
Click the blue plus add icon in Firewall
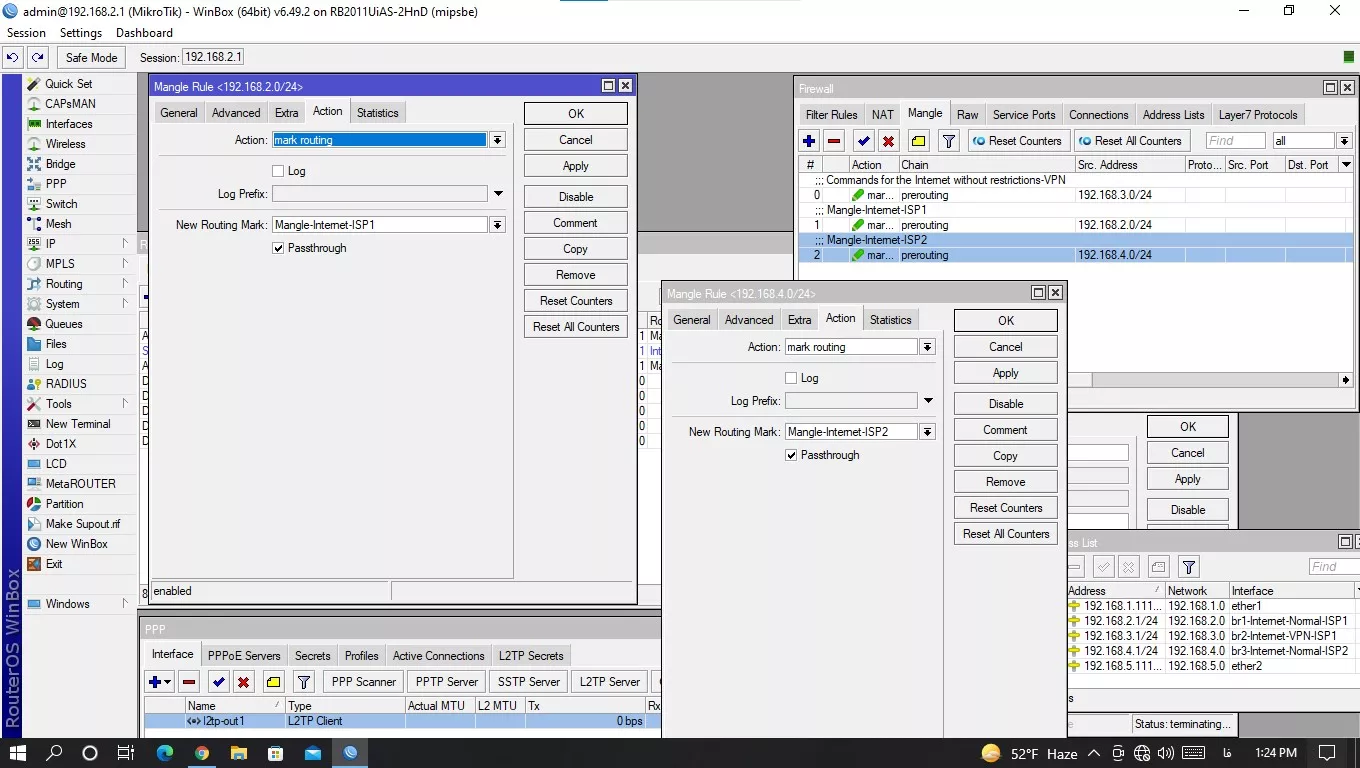click(809, 141)
